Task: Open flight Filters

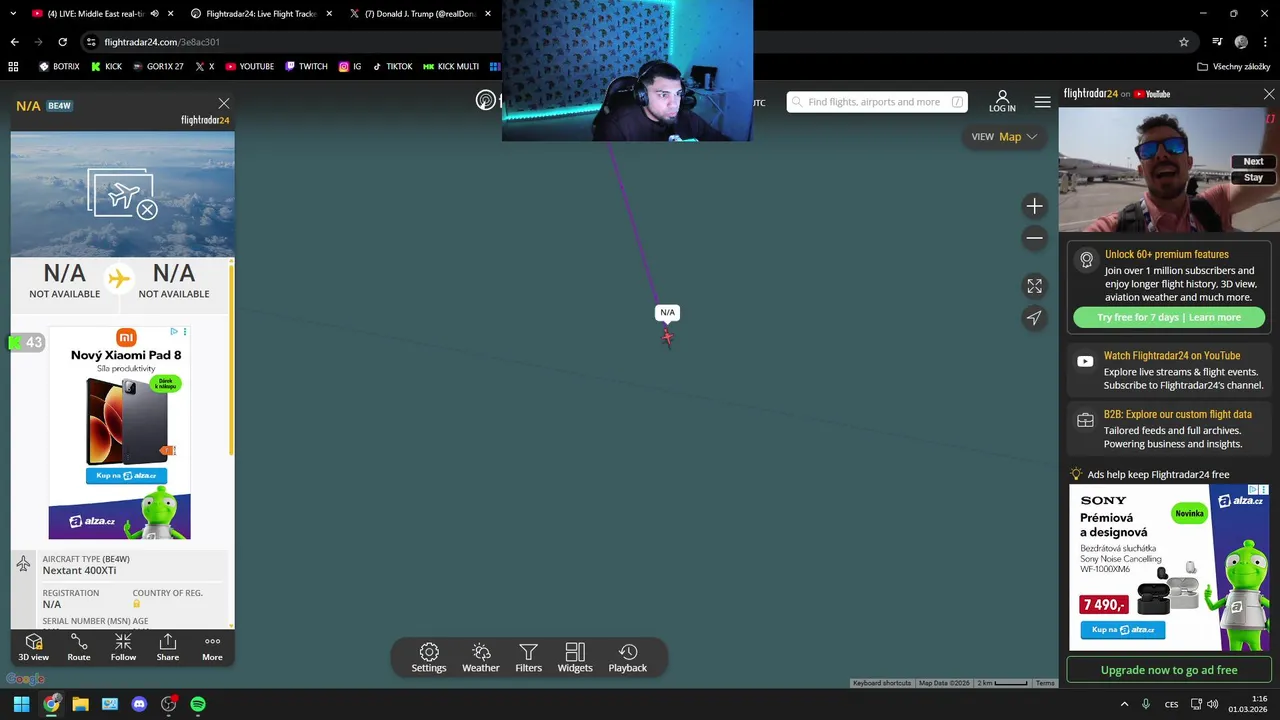Action: coord(529,658)
